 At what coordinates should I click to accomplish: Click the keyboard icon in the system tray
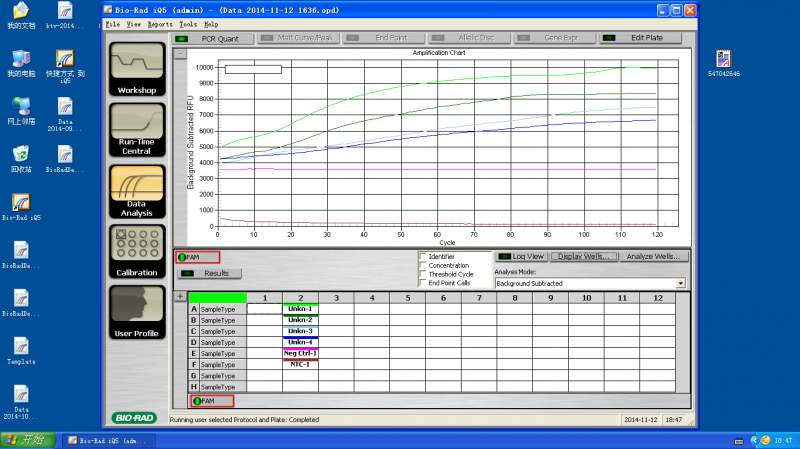click(x=739, y=441)
